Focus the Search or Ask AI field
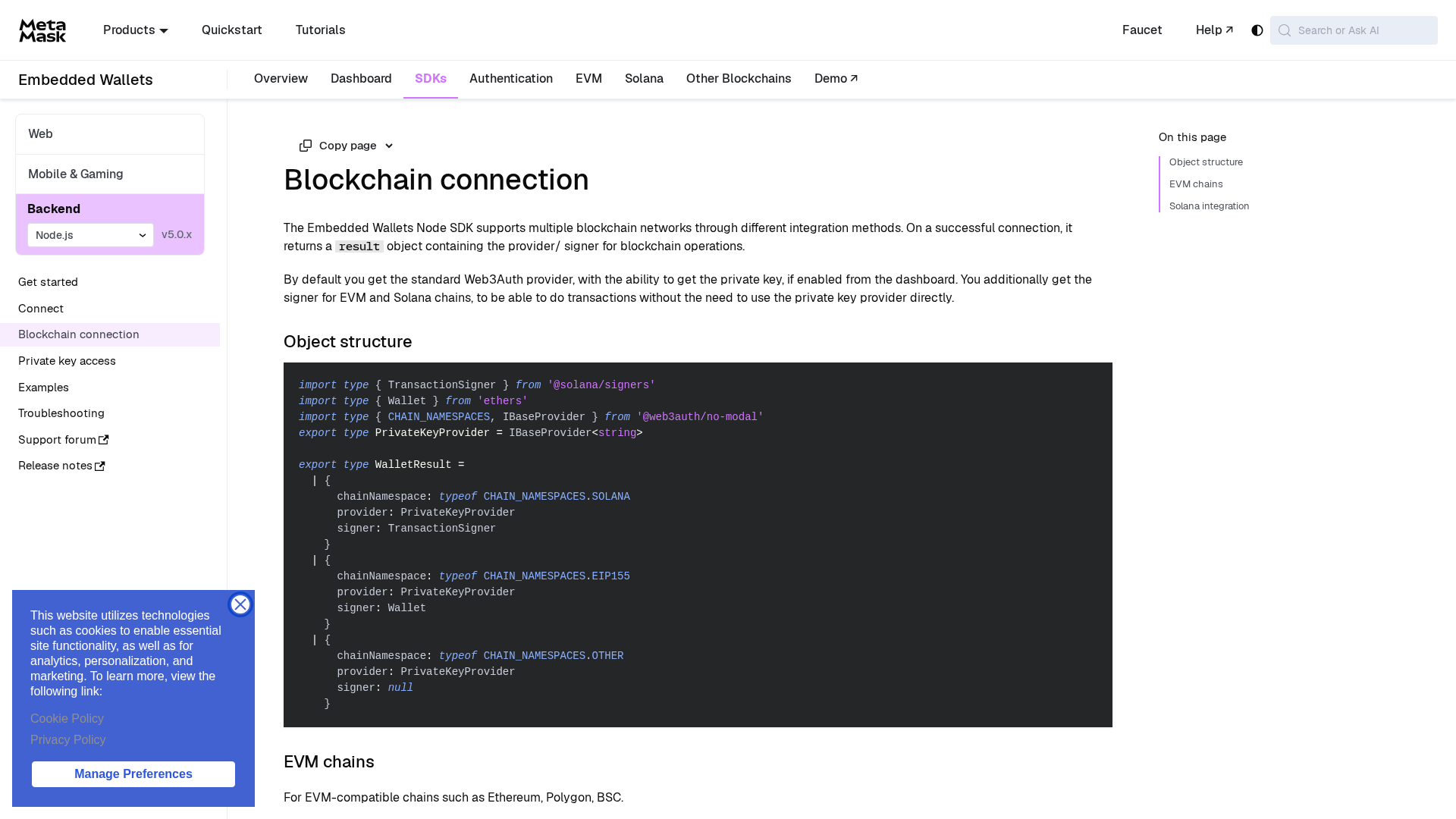The image size is (1456, 819). tap(1354, 30)
